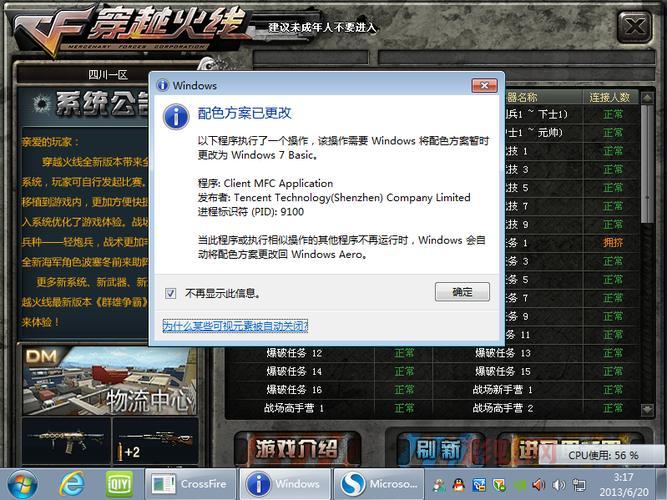Image resolution: width=667 pixels, height=500 pixels.
Task: Select the 爆破任务 13 server row
Action: (x=503, y=353)
